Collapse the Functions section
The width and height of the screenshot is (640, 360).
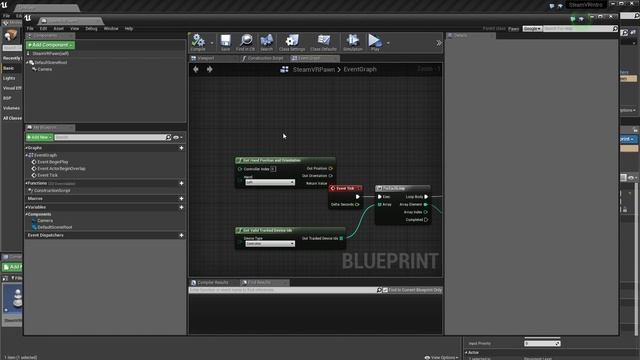(27, 183)
